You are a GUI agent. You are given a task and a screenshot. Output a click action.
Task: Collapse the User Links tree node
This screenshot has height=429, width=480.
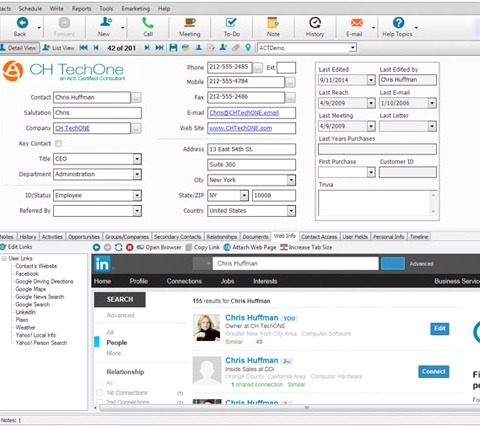click(x=4, y=259)
